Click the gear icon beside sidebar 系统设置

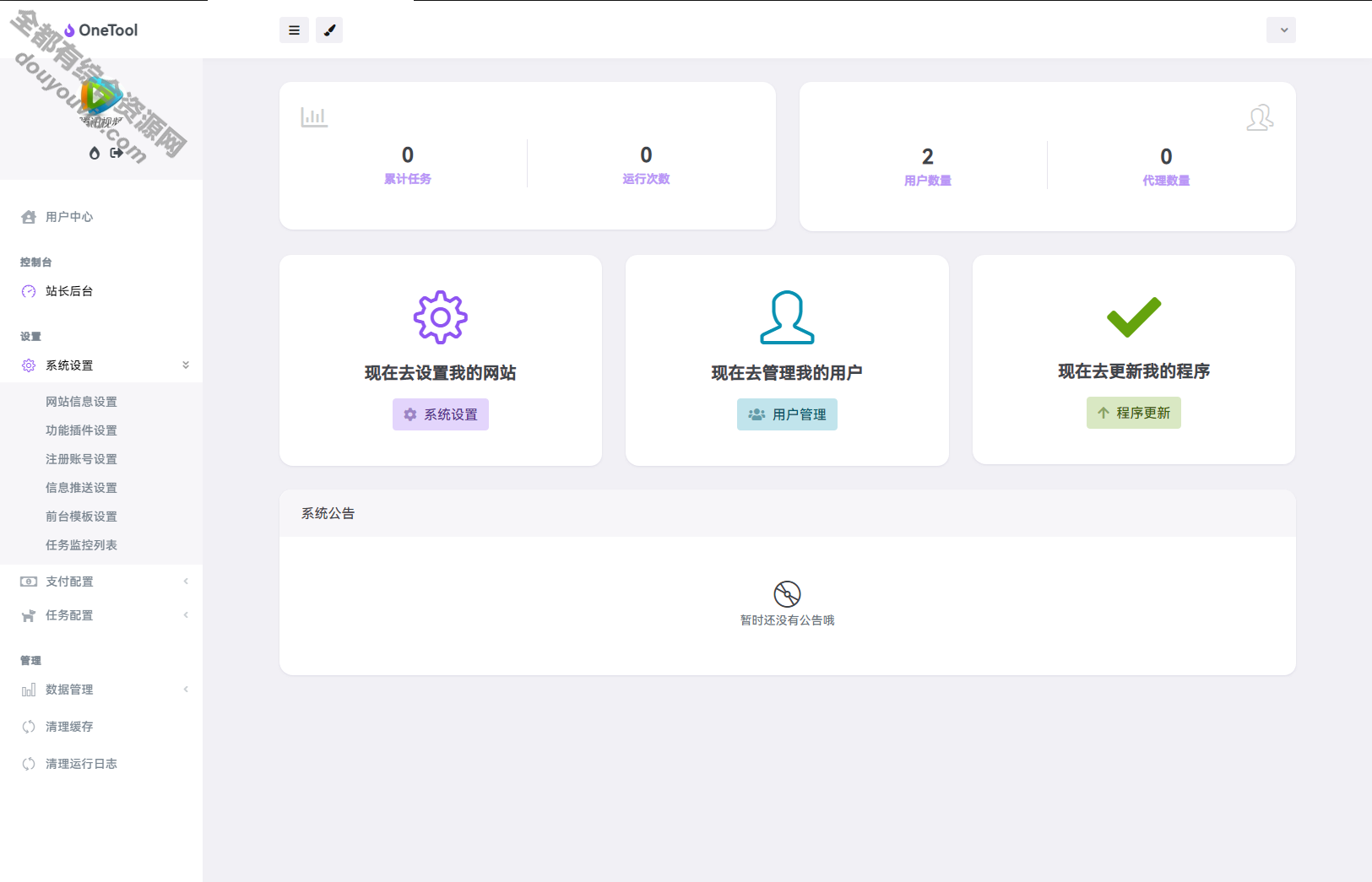click(x=29, y=365)
